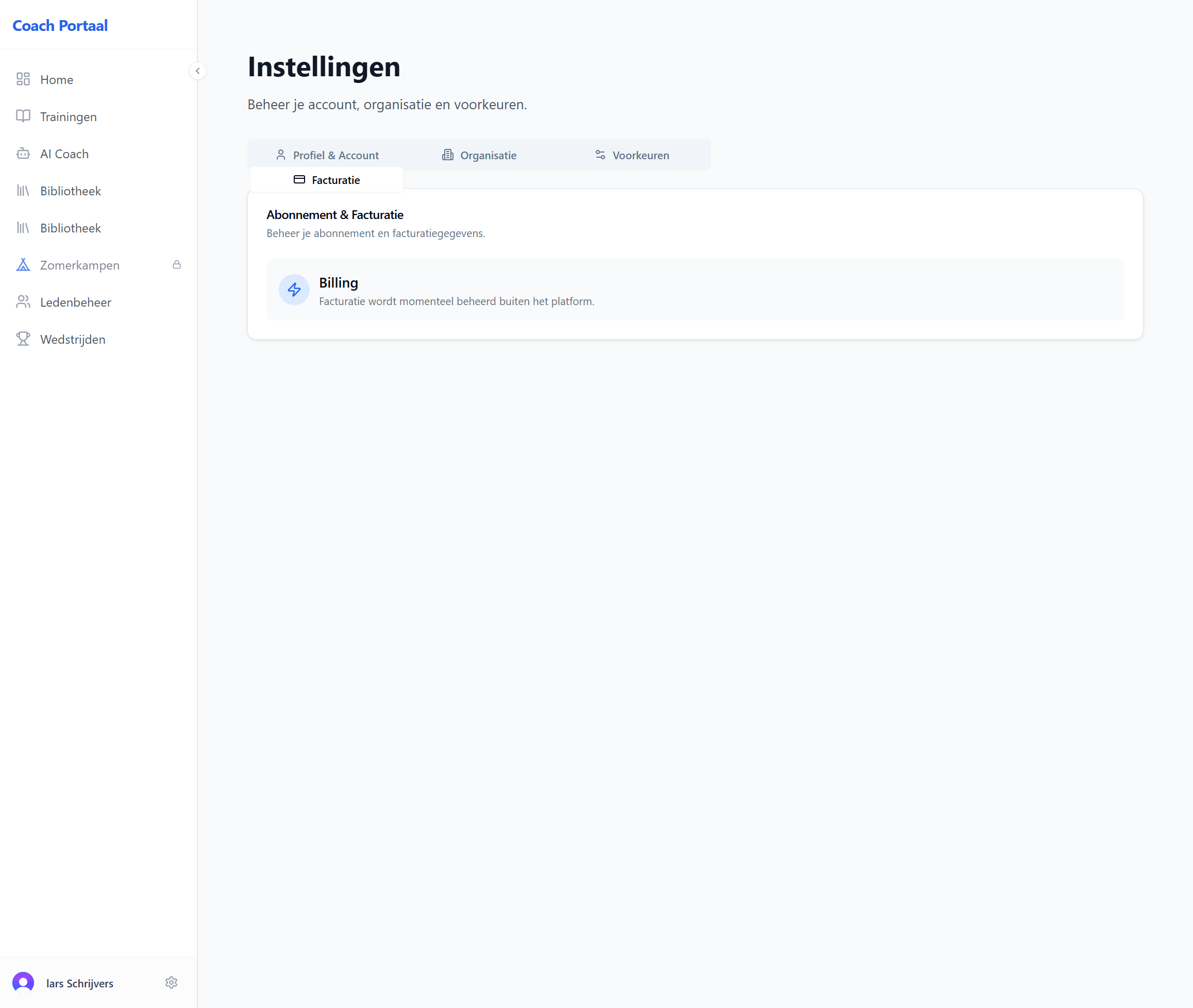Open the Organisatie tab
The height and width of the screenshot is (1008, 1193).
(479, 156)
